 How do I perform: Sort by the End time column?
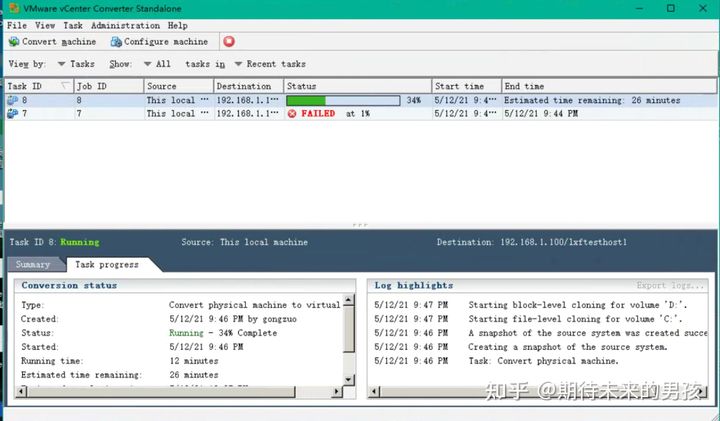point(609,86)
